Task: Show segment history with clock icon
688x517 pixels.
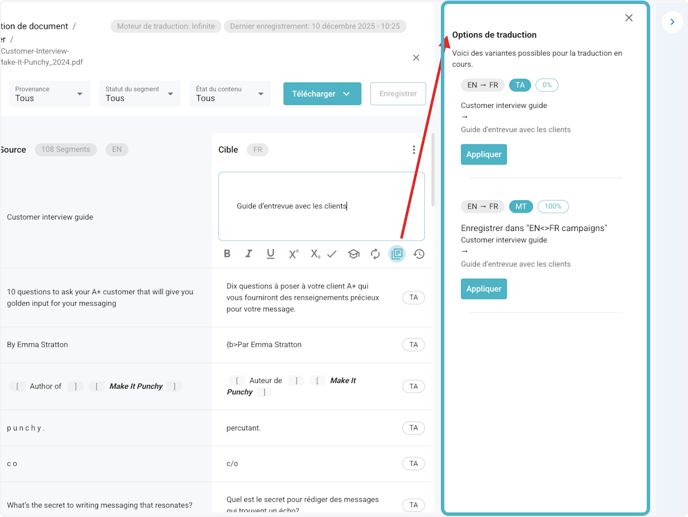Action: tap(419, 254)
